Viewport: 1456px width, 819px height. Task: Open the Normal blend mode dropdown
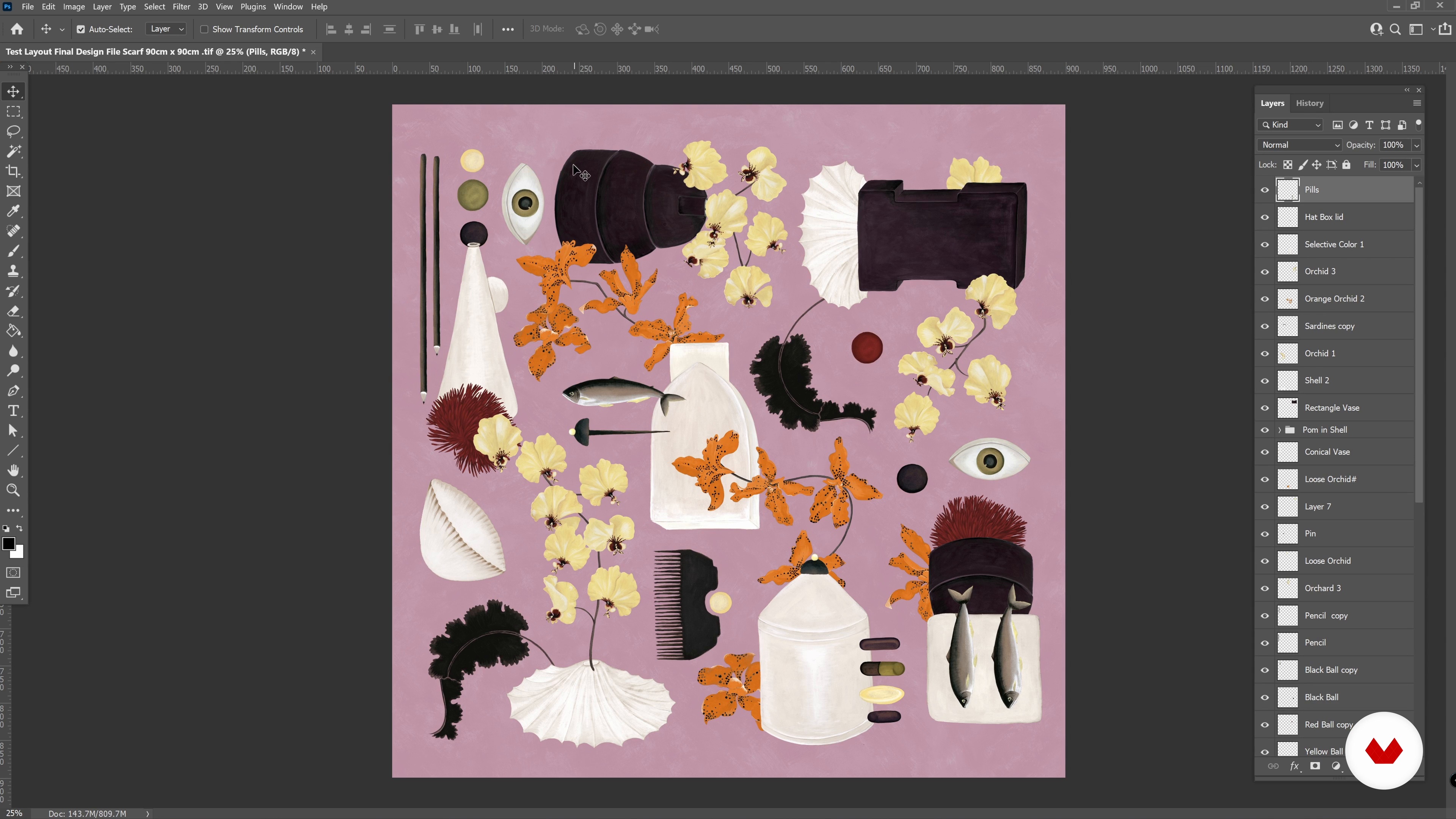click(x=1299, y=145)
